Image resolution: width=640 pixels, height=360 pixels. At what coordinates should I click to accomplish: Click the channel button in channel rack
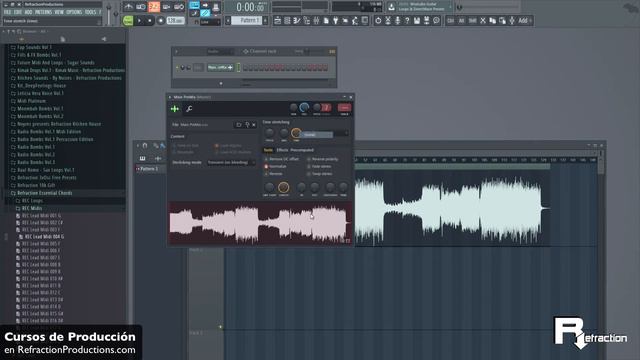(220, 68)
